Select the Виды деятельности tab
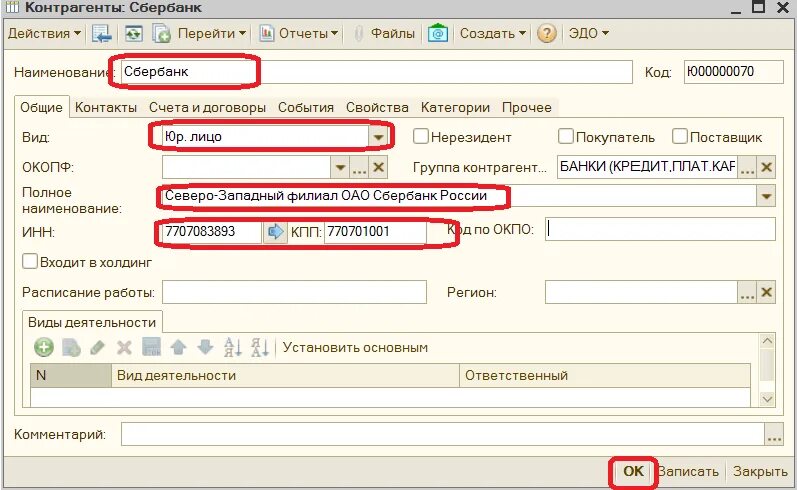 [92, 322]
